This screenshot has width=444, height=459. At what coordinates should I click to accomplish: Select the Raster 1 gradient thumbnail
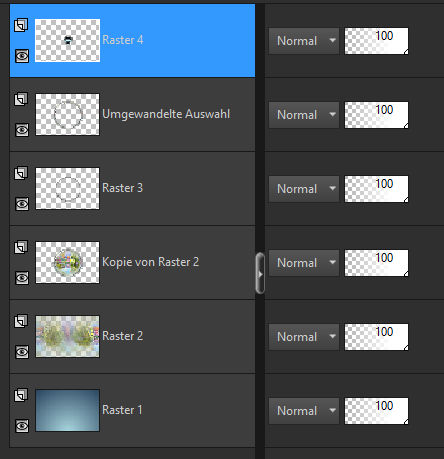tap(67, 410)
